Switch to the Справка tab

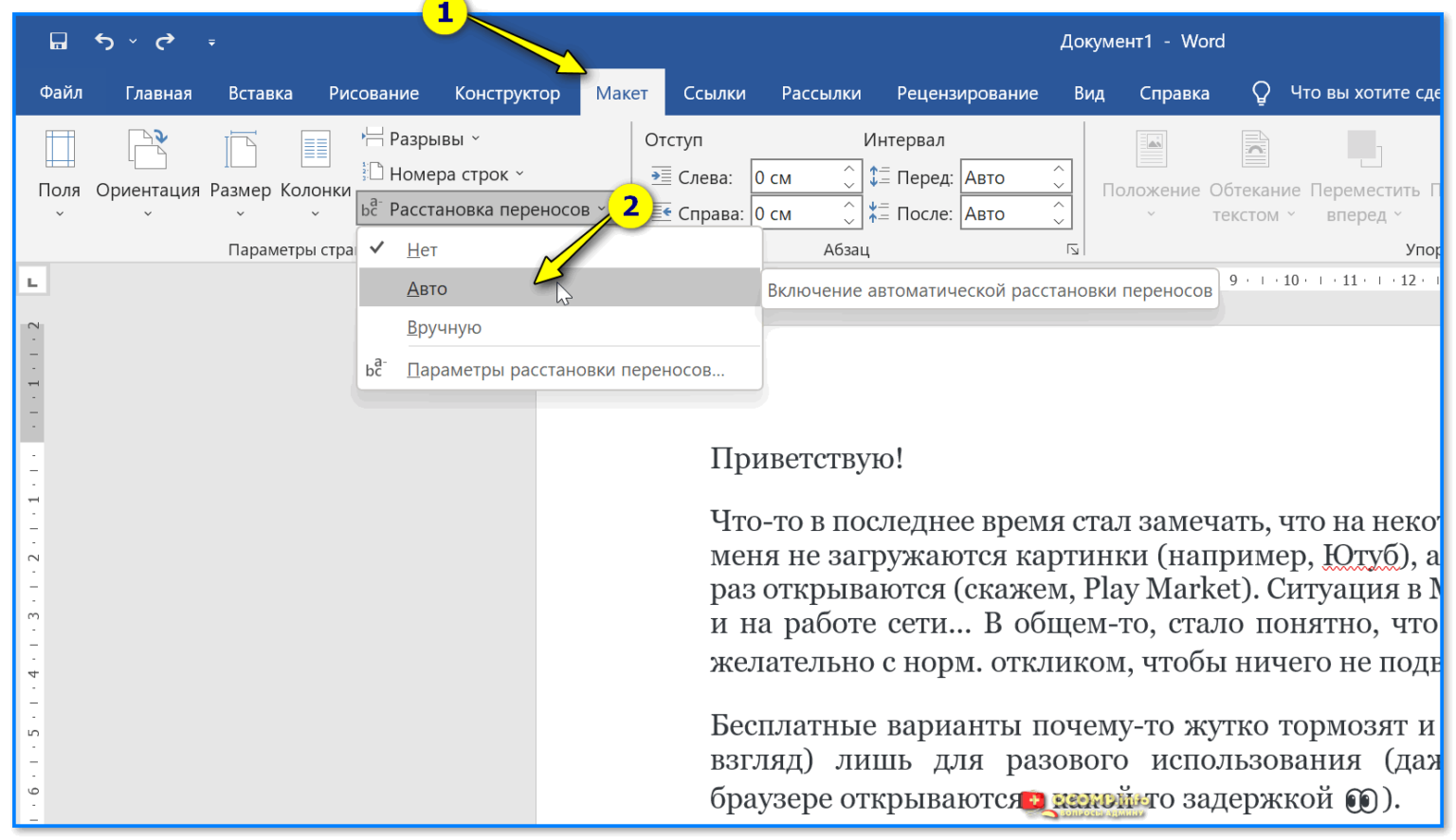[1174, 93]
